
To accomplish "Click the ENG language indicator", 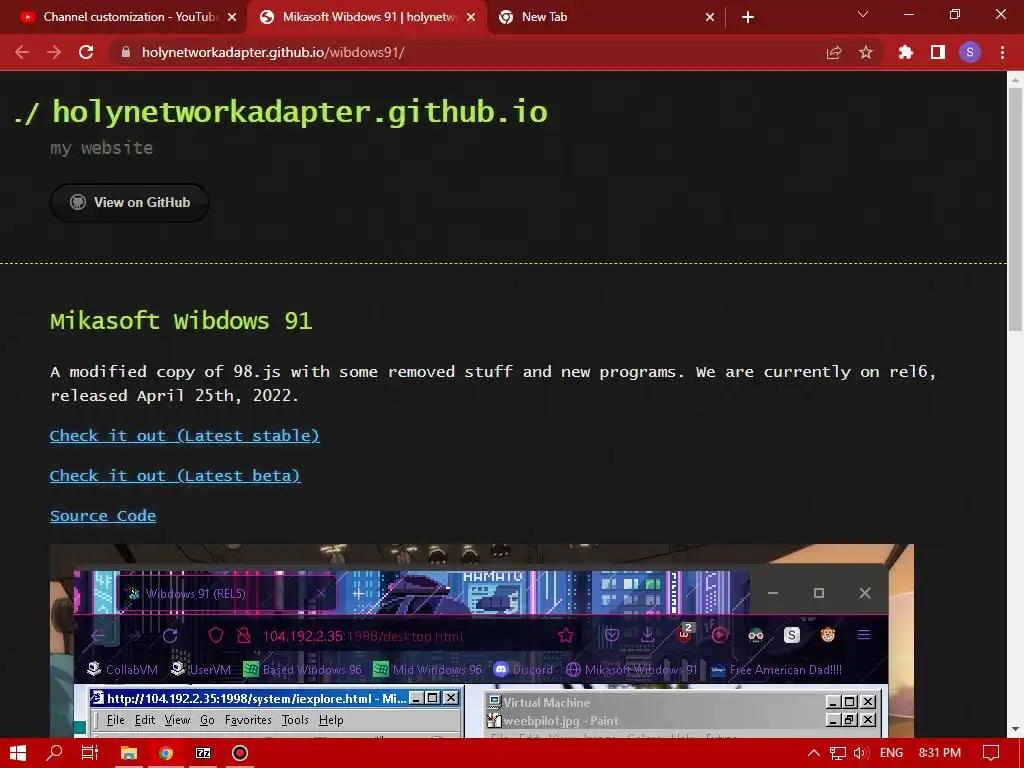I will [891, 753].
